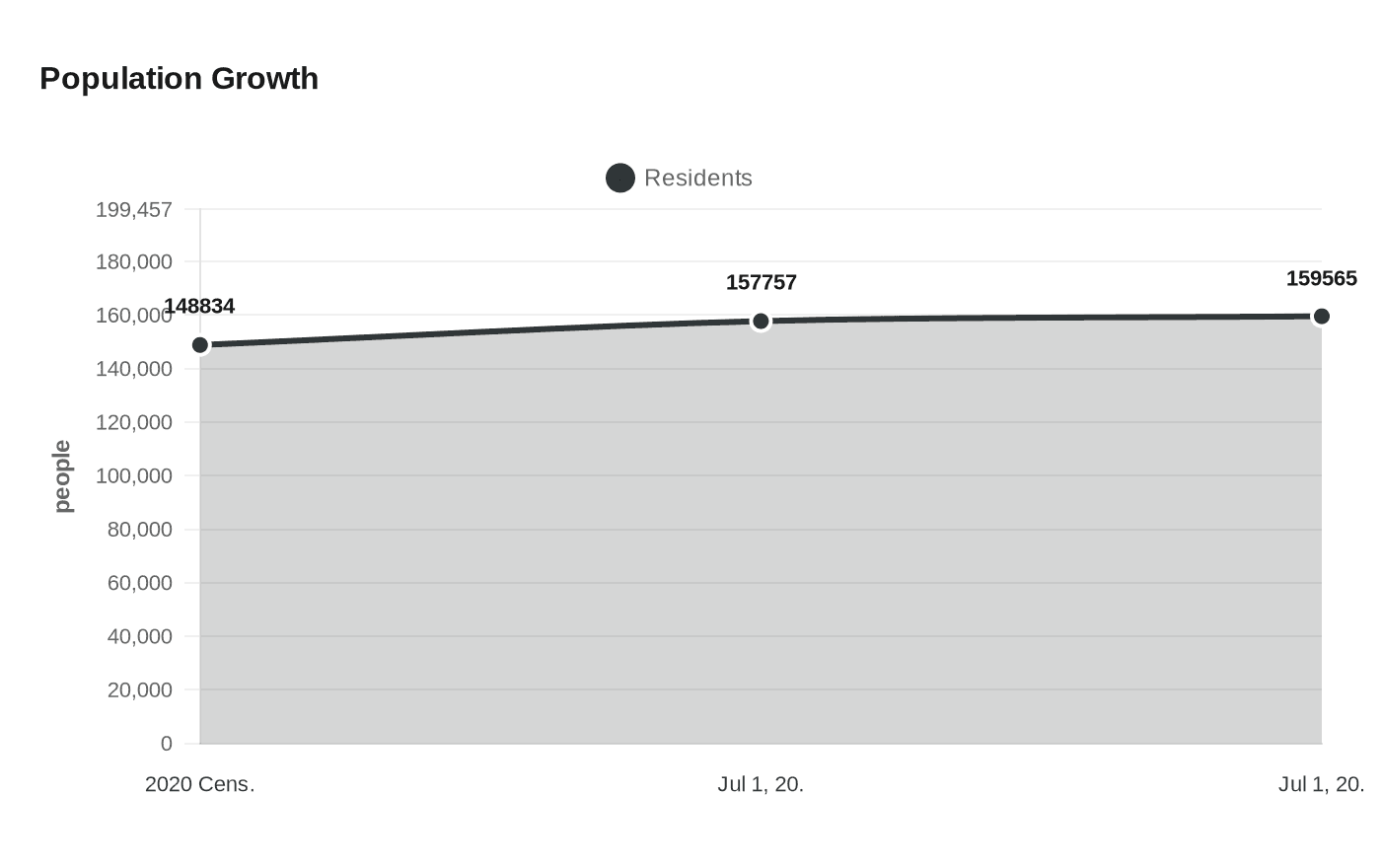Image resolution: width=1381 pixels, height=868 pixels.
Task: Click the Residents legend circle marker
Action: click(x=619, y=179)
